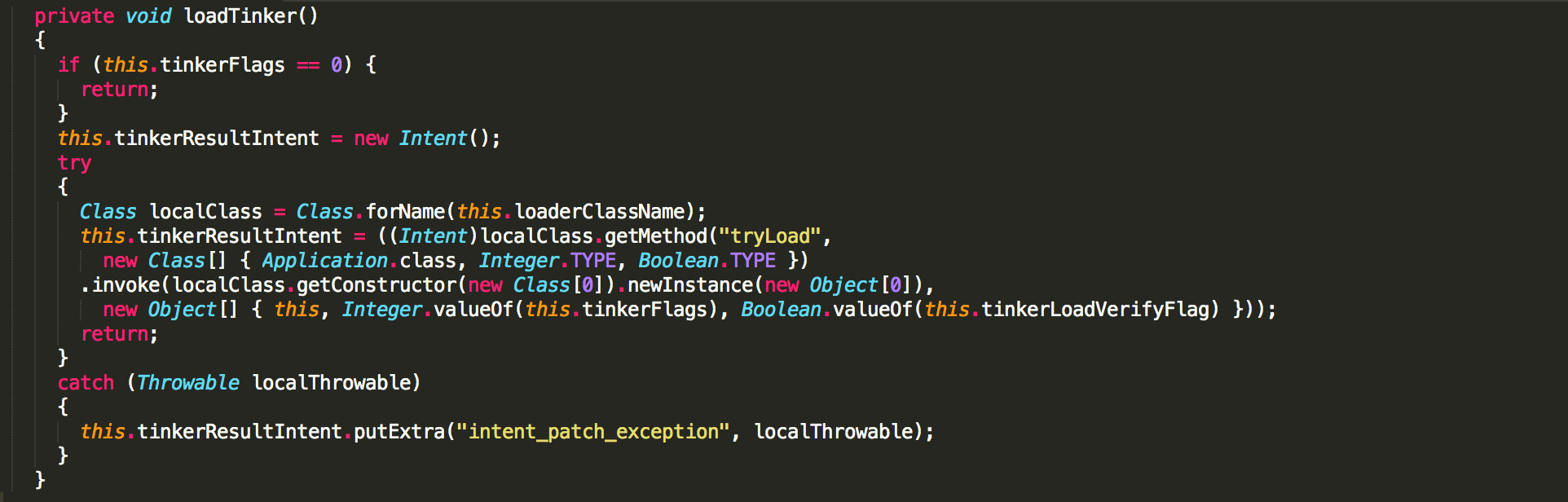1568x502 pixels.
Task: Click Boolean.TYPE in class array
Action: 707,261
